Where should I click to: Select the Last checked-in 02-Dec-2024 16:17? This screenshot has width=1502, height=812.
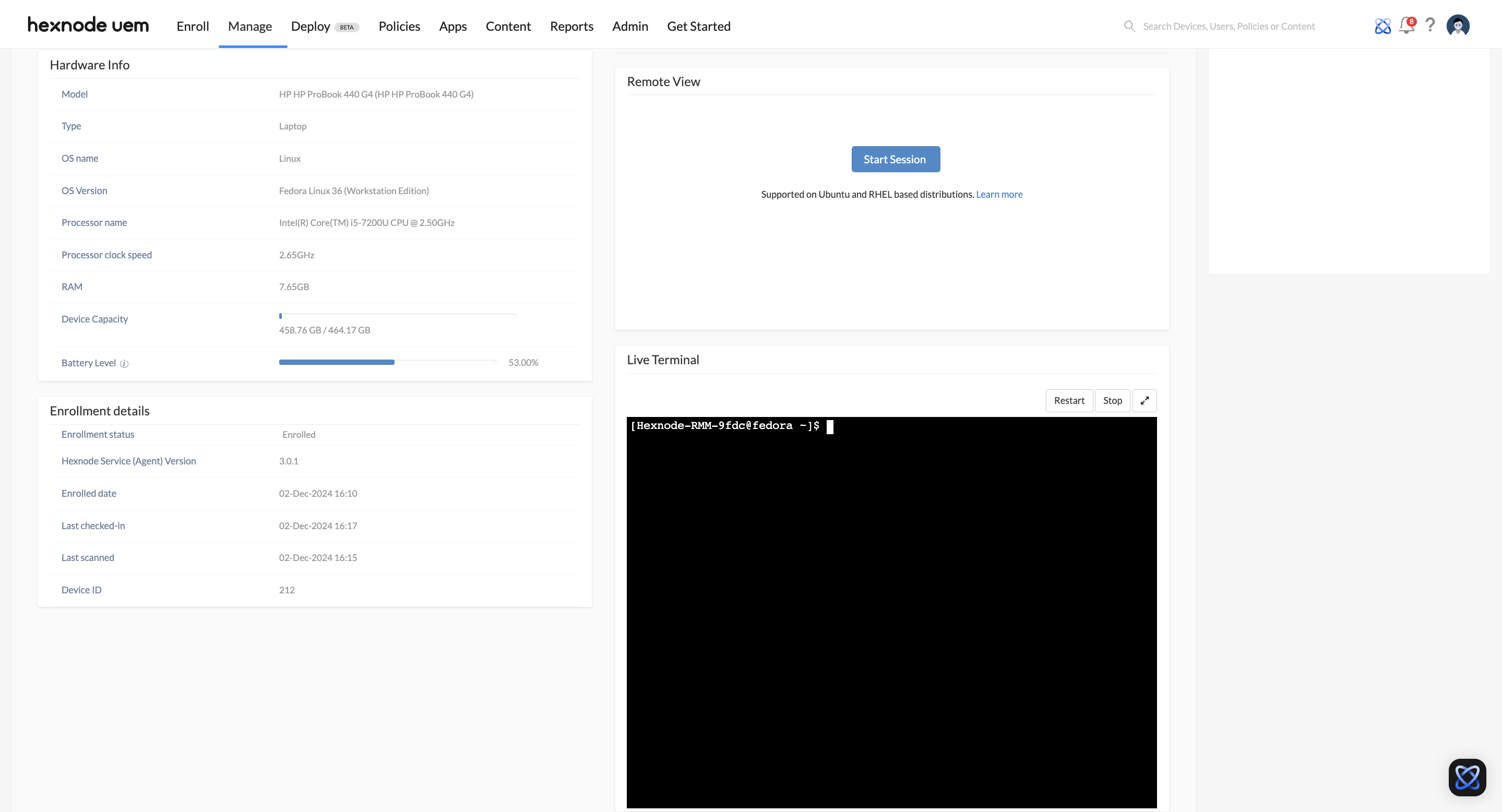[x=318, y=526]
